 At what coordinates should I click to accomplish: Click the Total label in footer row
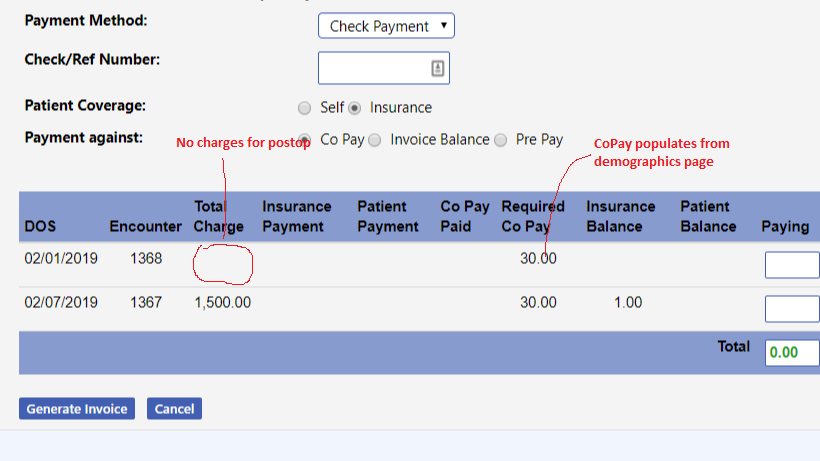pyautogui.click(x=734, y=347)
